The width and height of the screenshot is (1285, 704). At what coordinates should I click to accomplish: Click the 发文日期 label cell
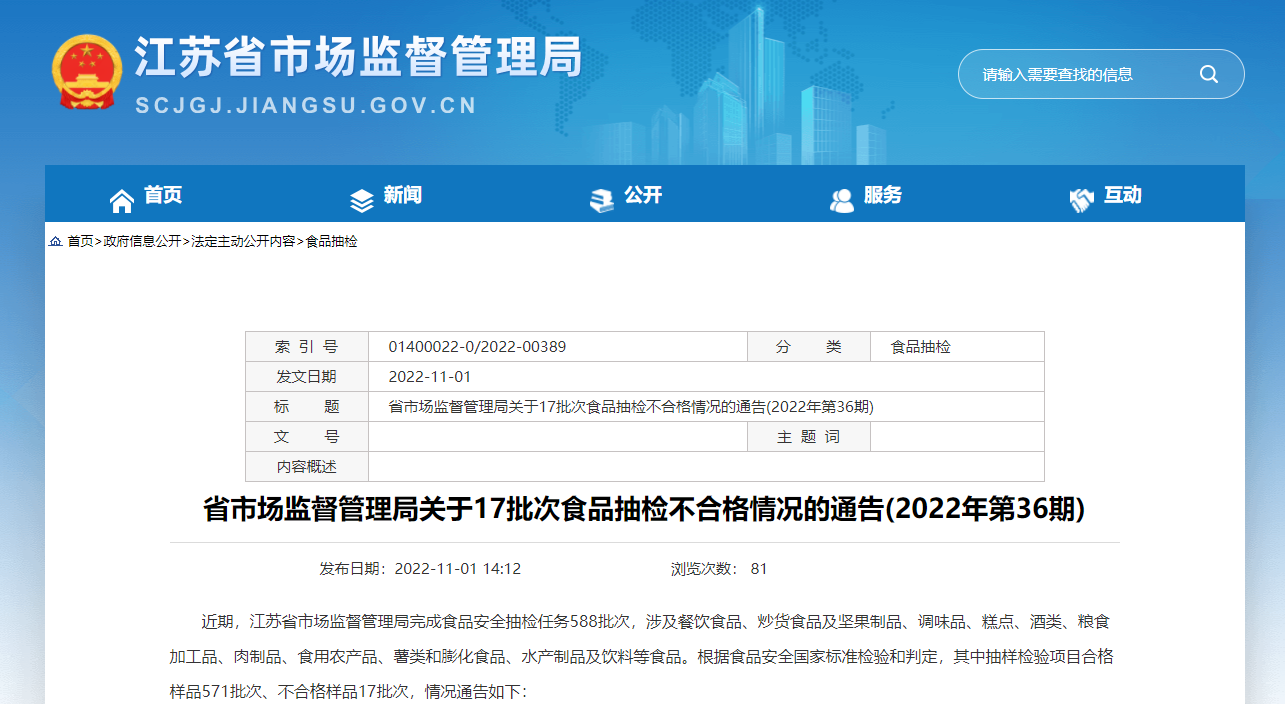point(307,377)
